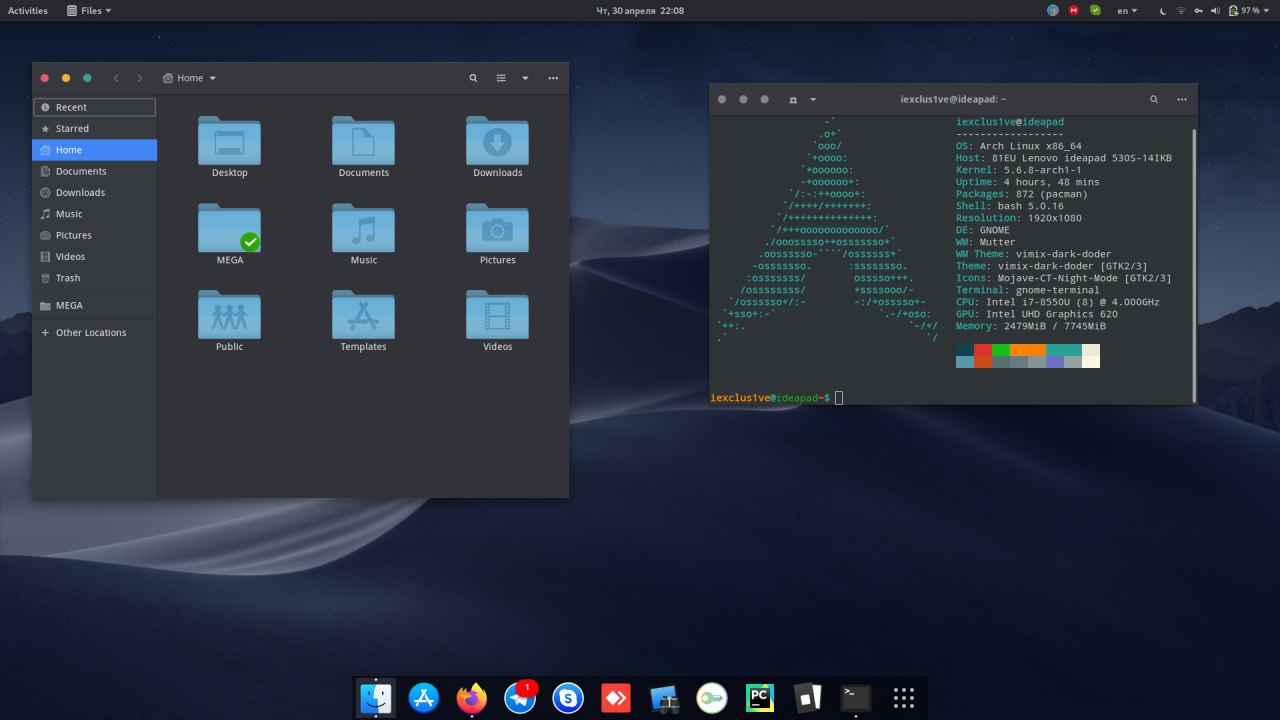Viewport: 1280px width, 720px height.
Task: Select Music in Files sidebar
Action: click(x=95, y=214)
